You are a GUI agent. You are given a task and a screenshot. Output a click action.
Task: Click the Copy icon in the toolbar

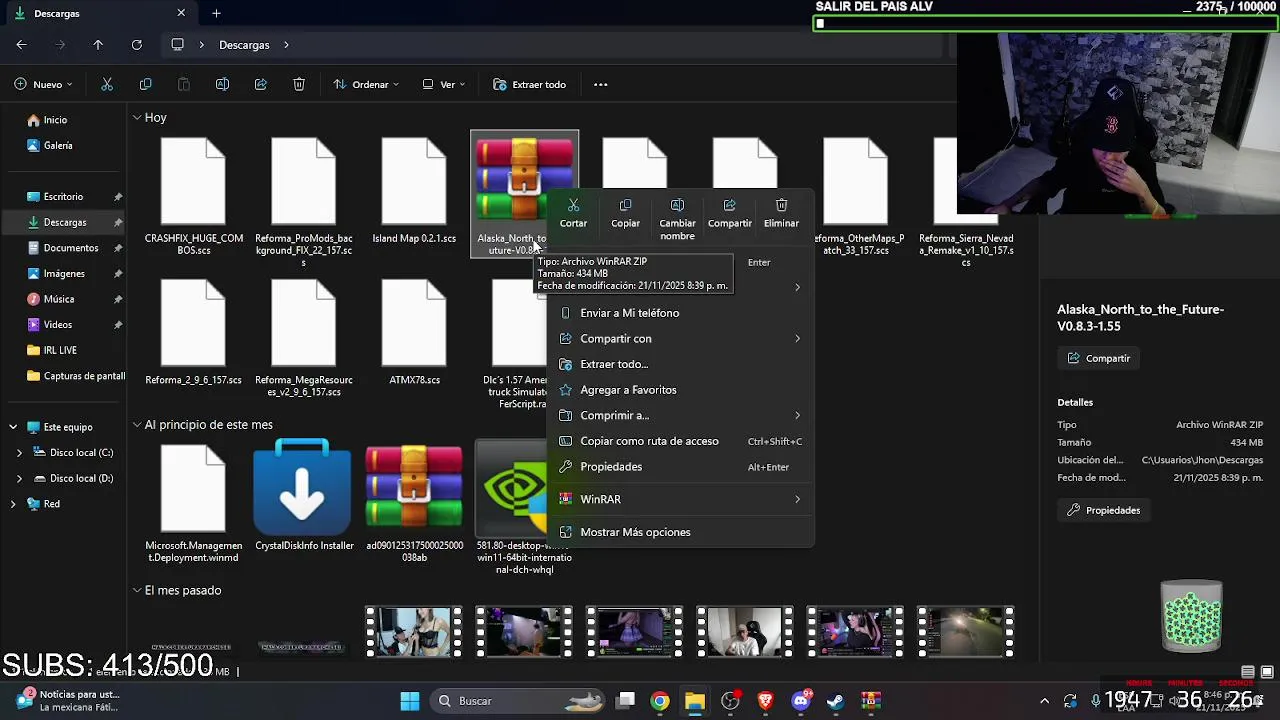[x=146, y=85]
